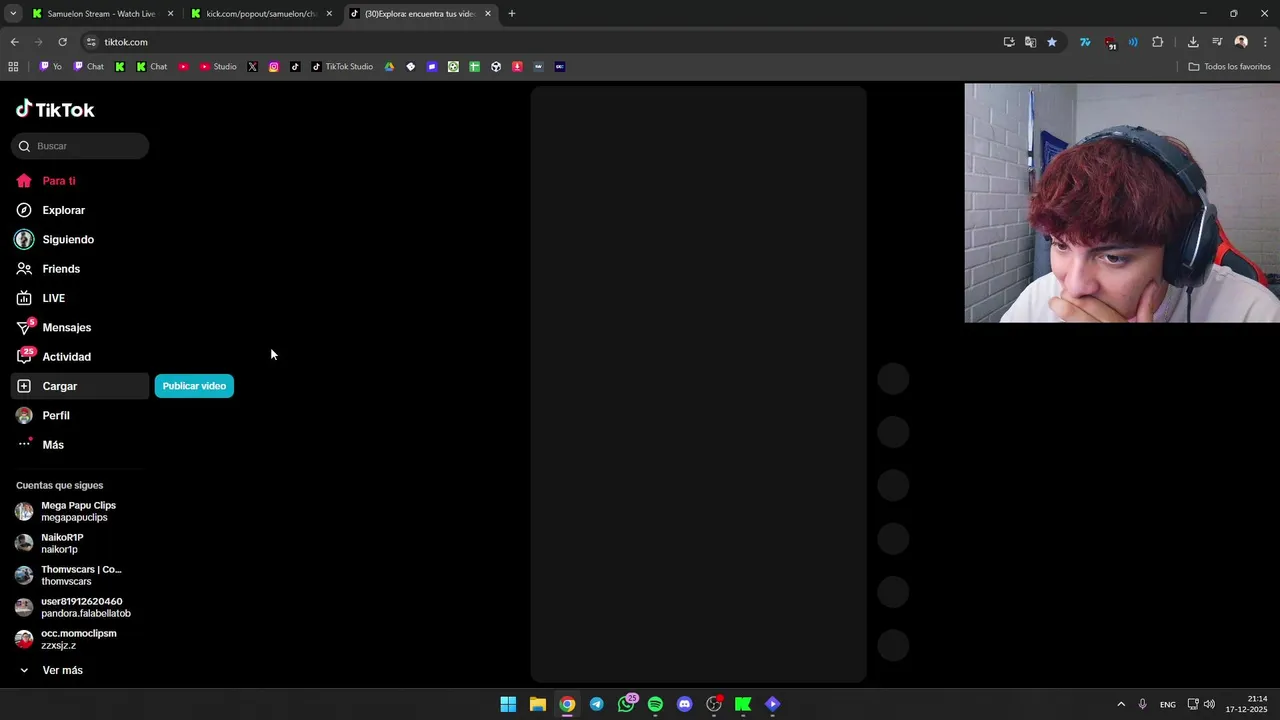Viewport: 1280px width, 720px height.
Task: Open Twitch Yo bookmark
Action: [x=50, y=67]
